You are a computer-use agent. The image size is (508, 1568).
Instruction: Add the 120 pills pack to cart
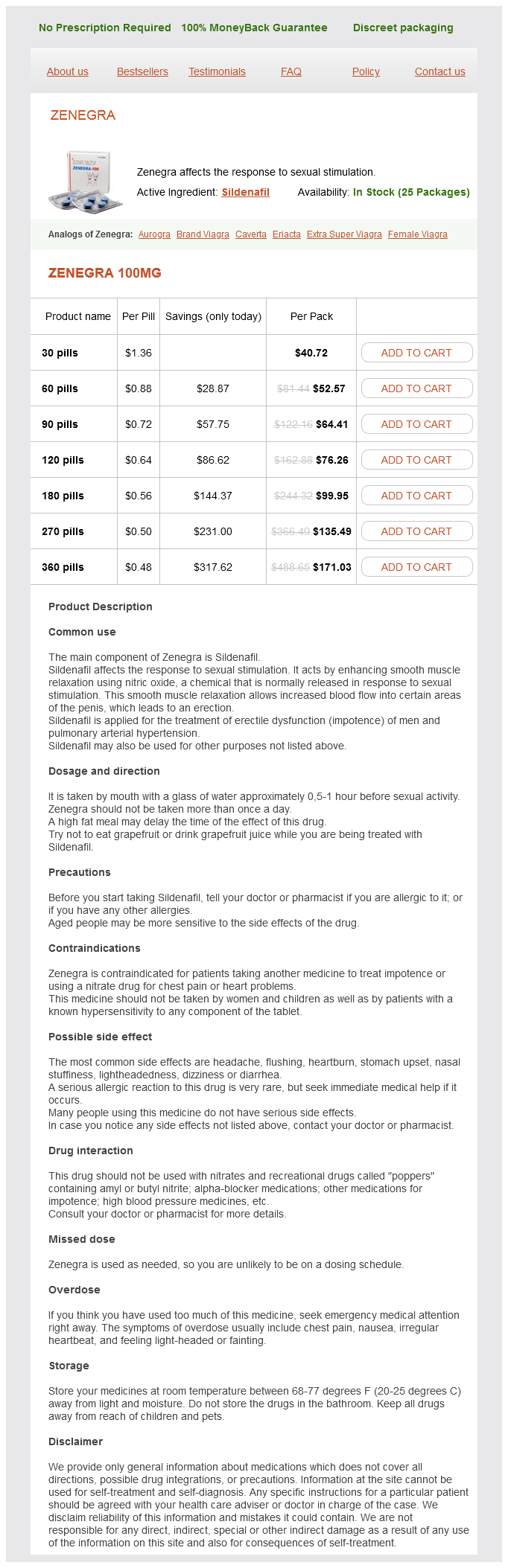pyautogui.click(x=416, y=460)
